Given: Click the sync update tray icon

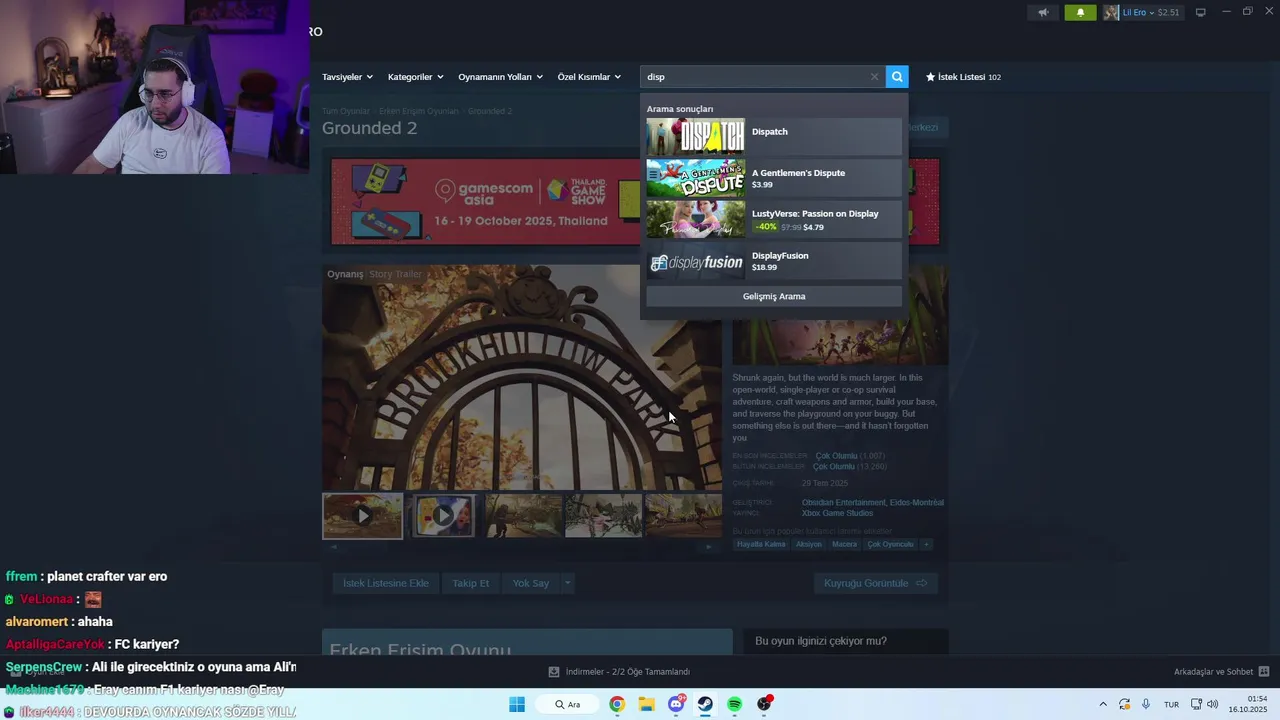Looking at the screenshot, I should pos(1125,705).
